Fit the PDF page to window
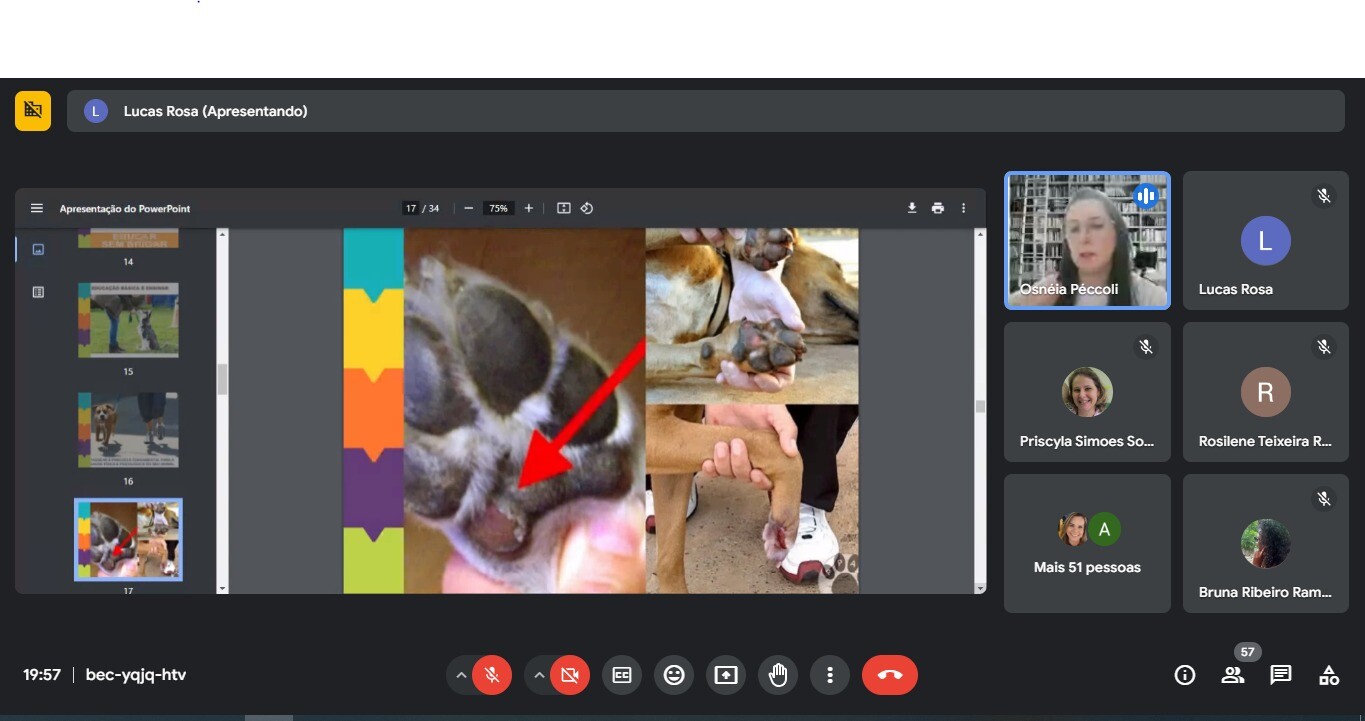The image size is (1365, 721). 564,208
